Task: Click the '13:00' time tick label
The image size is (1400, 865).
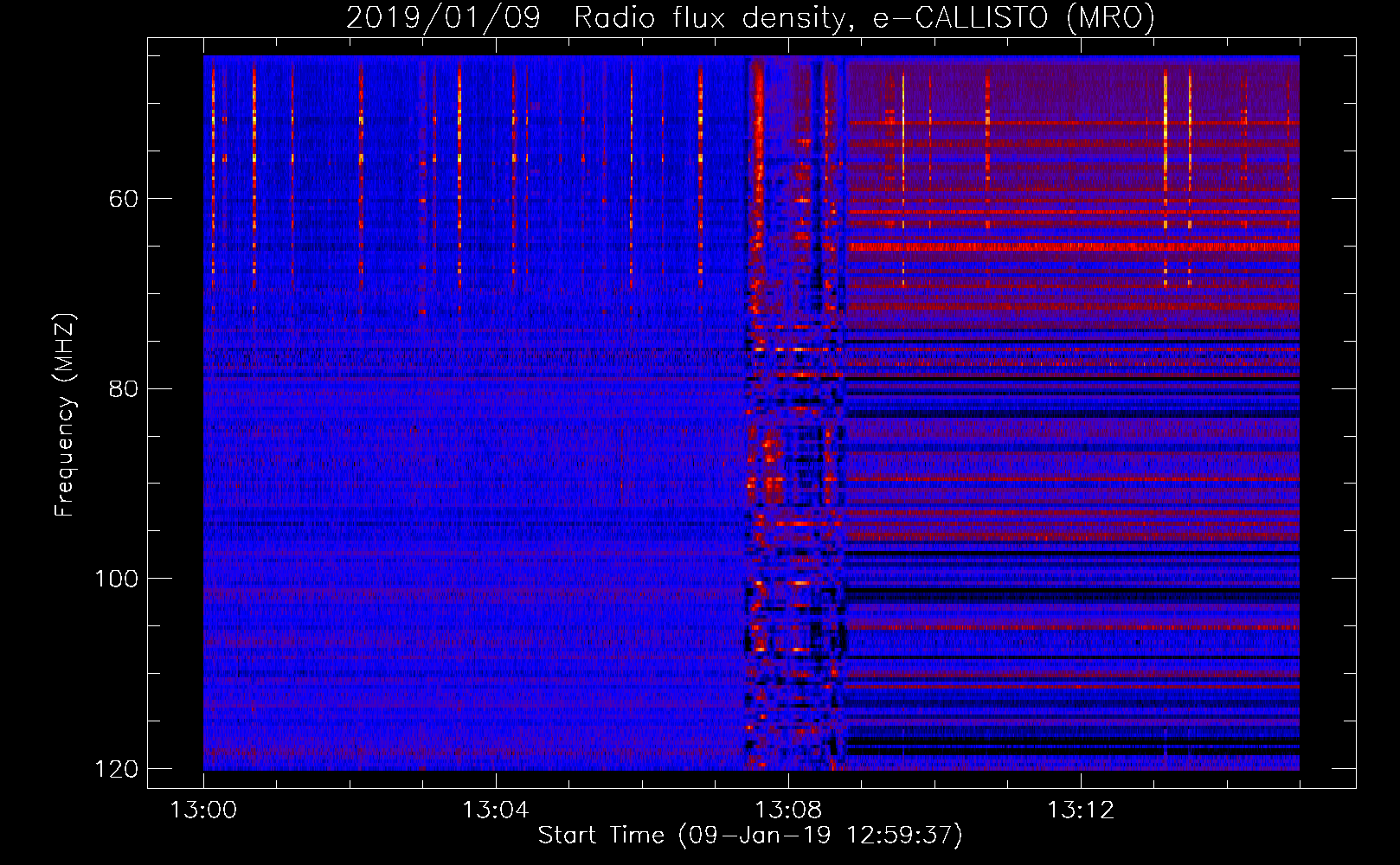Action: [203, 811]
